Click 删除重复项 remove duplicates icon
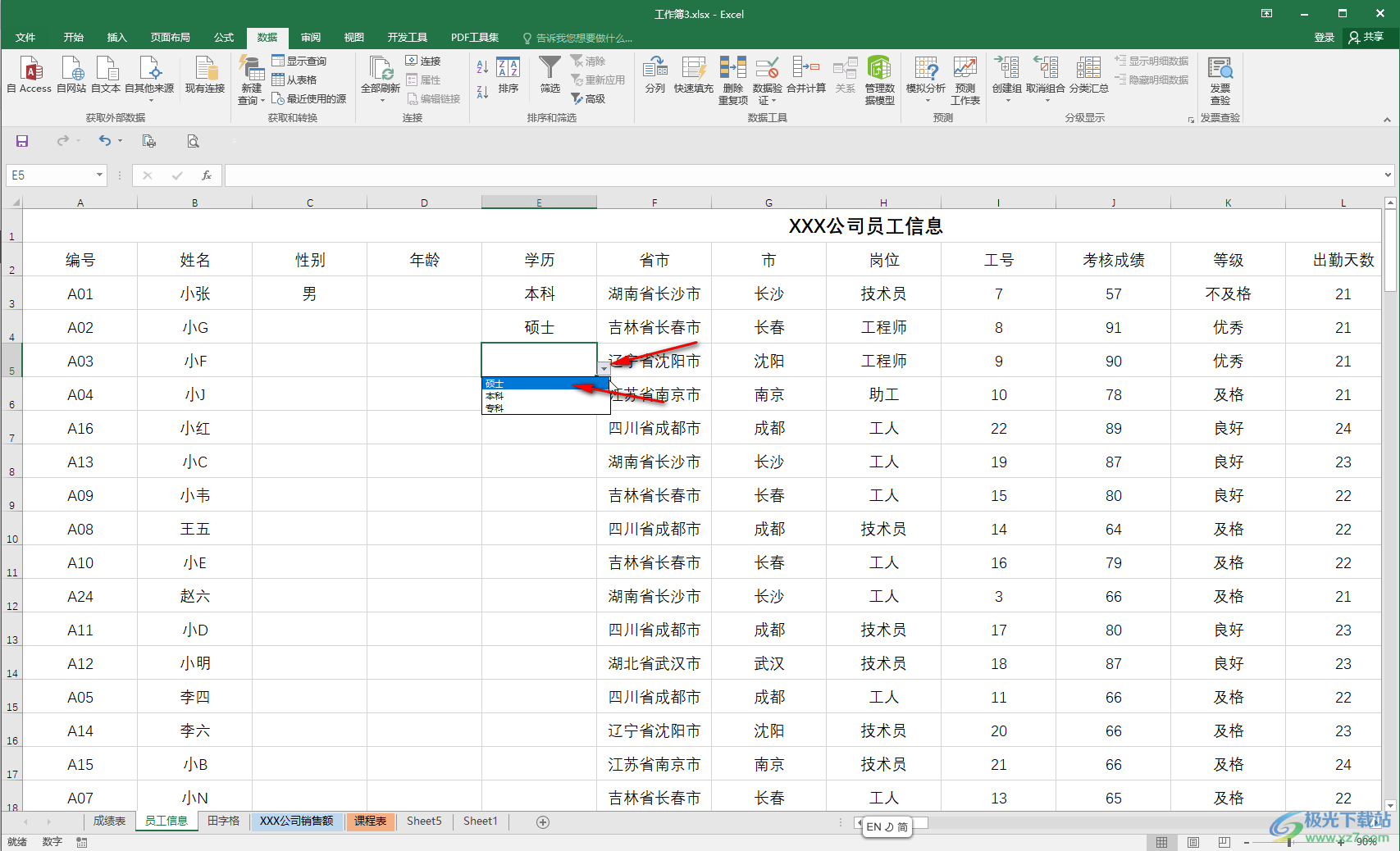 (x=733, y=80)
